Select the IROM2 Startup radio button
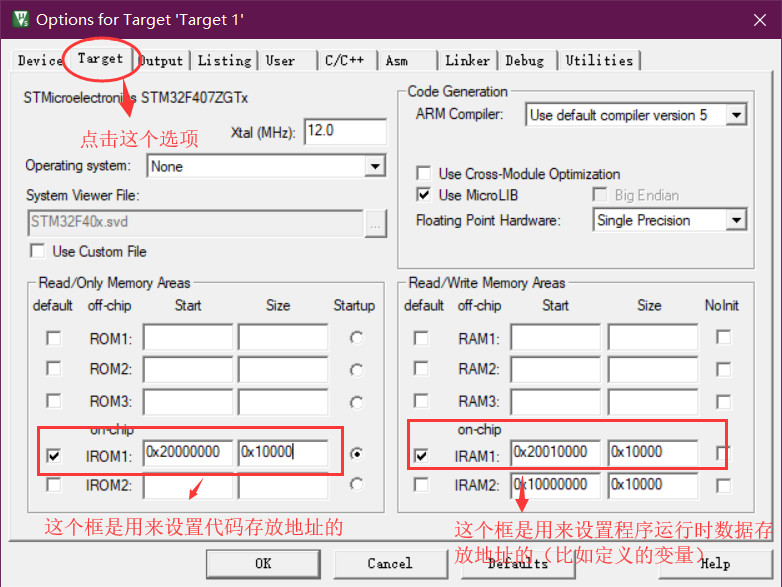The height and width of the screenshot is (587, 782). pyautogui.click(x=356, y=484)
